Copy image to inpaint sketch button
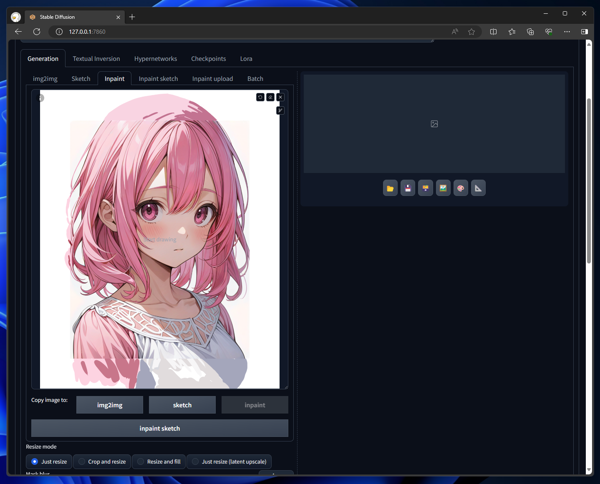The image size is (600, 484). click(160, 428)
